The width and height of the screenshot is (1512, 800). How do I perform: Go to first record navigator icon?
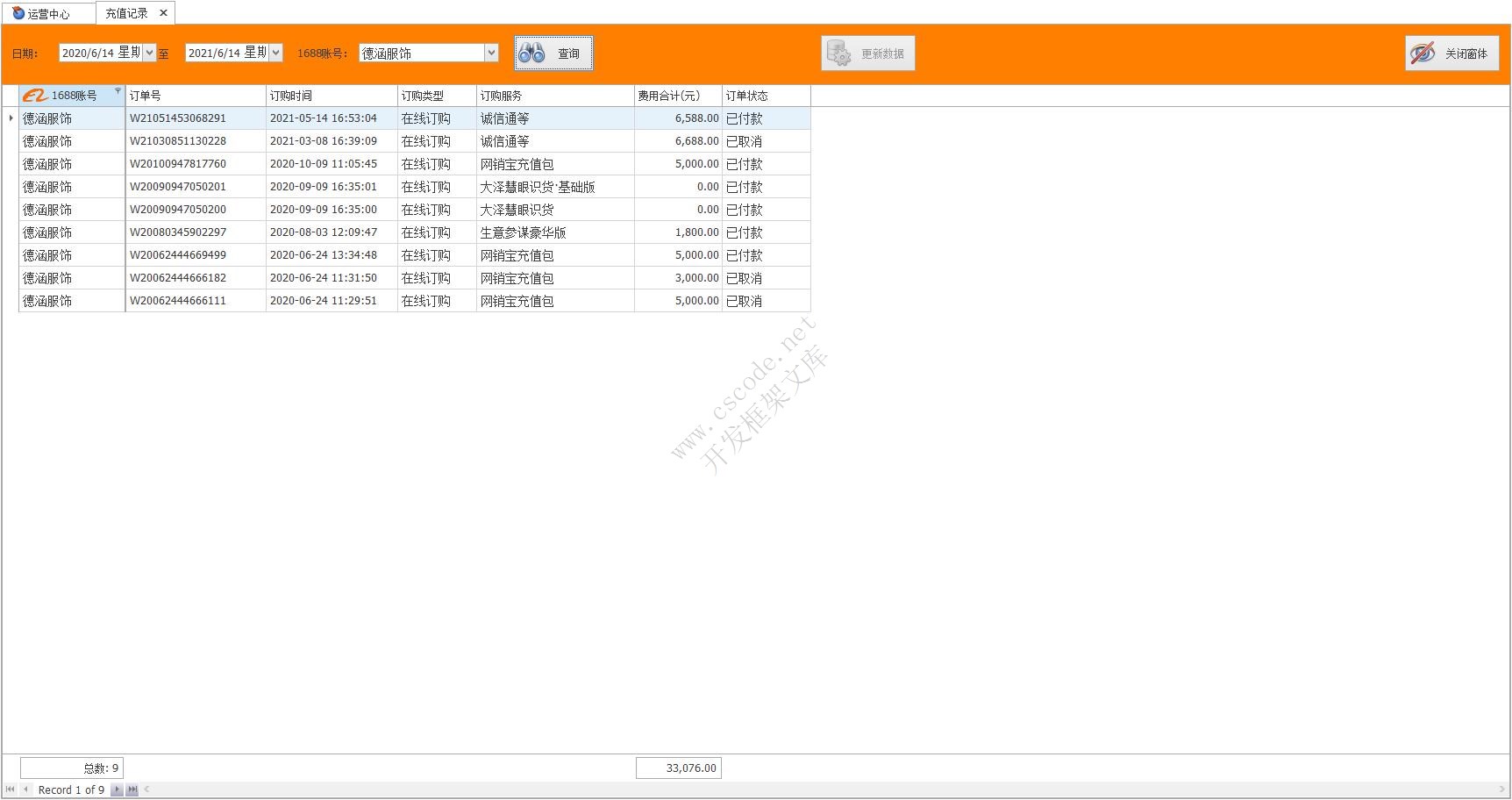[11, 789]
